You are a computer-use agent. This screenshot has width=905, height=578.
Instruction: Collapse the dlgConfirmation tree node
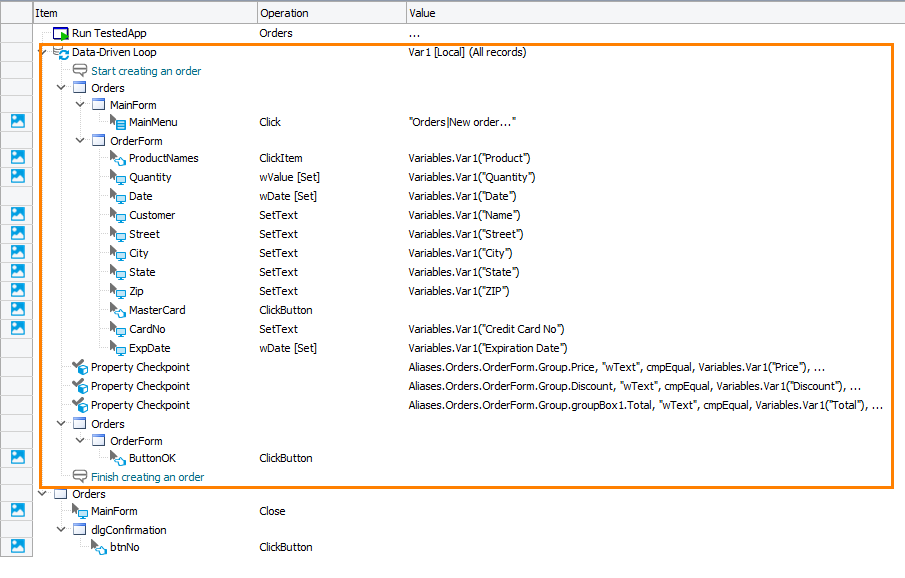pyautogui.click(x=61, y=530)
